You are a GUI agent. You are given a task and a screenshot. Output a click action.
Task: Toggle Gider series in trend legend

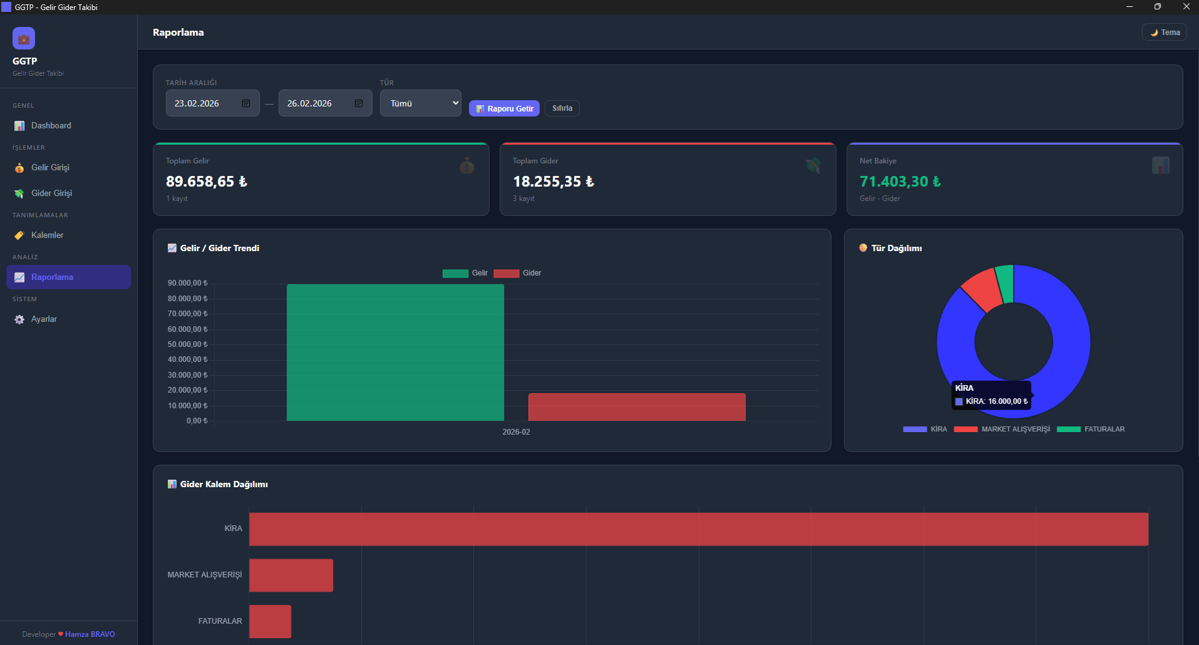pos(517,273)
